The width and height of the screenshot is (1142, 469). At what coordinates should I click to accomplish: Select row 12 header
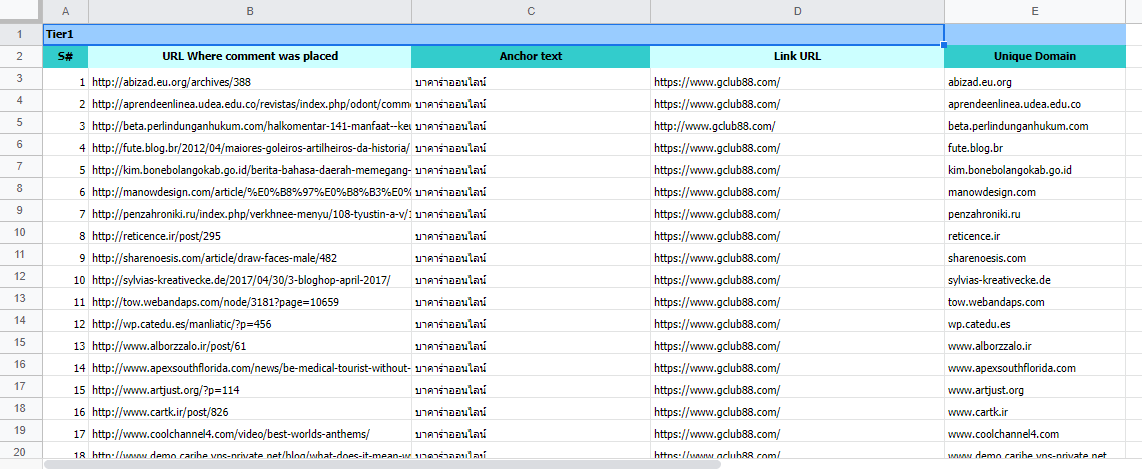coord(21,279)
